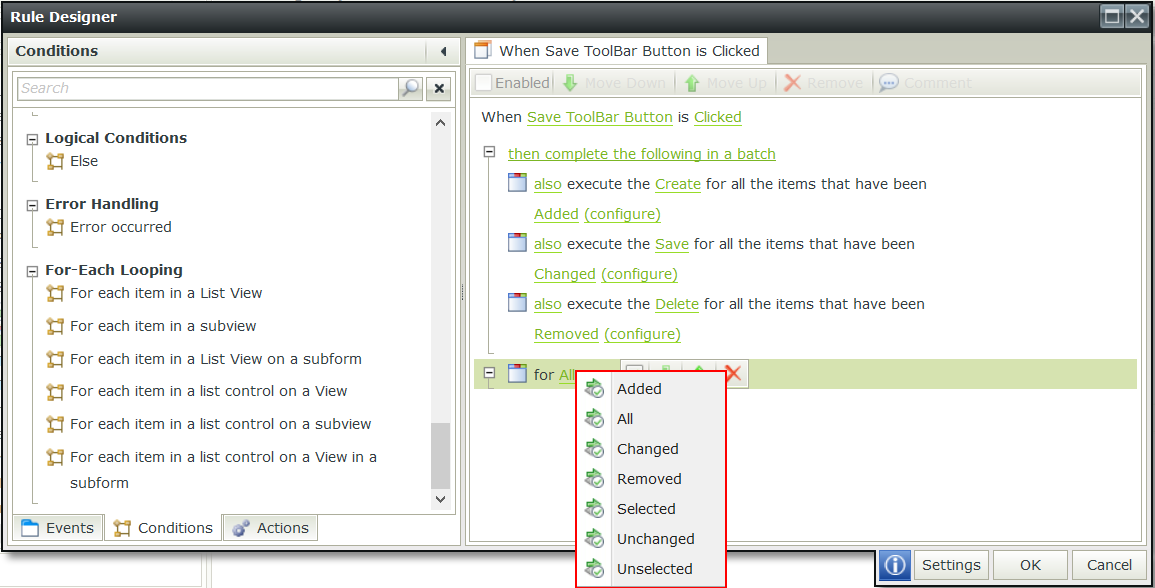
Task: Pick Unchanged from the popup menu
Action: click(650, 539)
